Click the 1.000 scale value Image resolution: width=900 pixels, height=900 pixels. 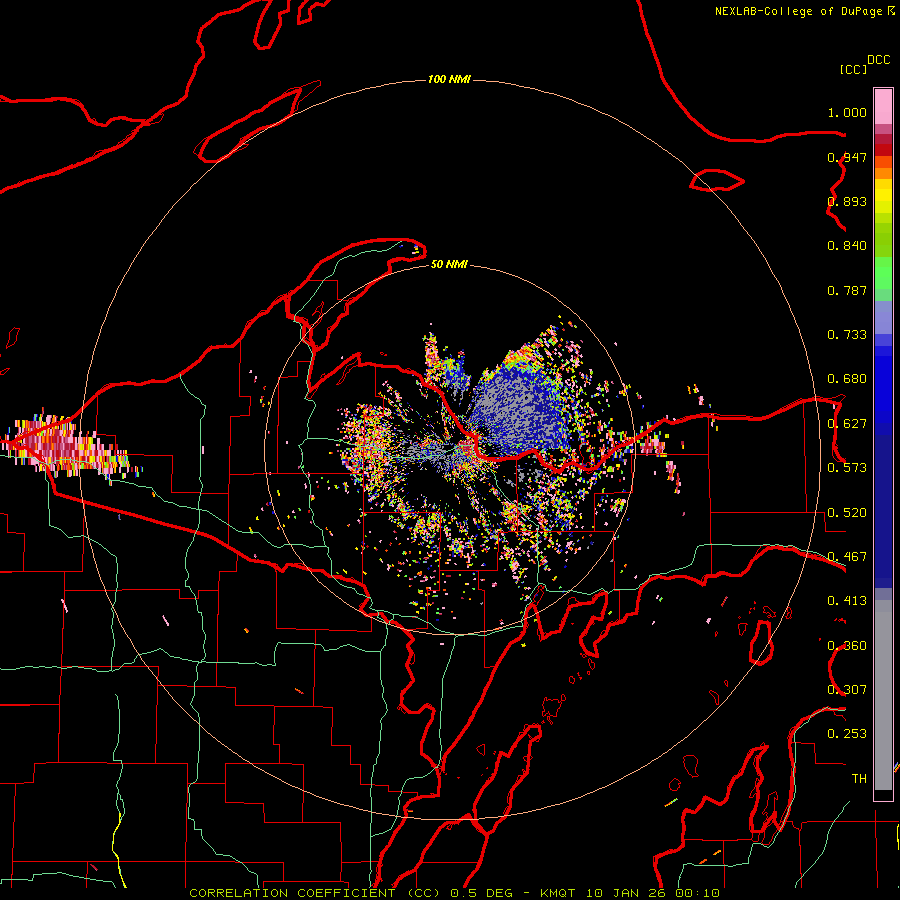847,112
